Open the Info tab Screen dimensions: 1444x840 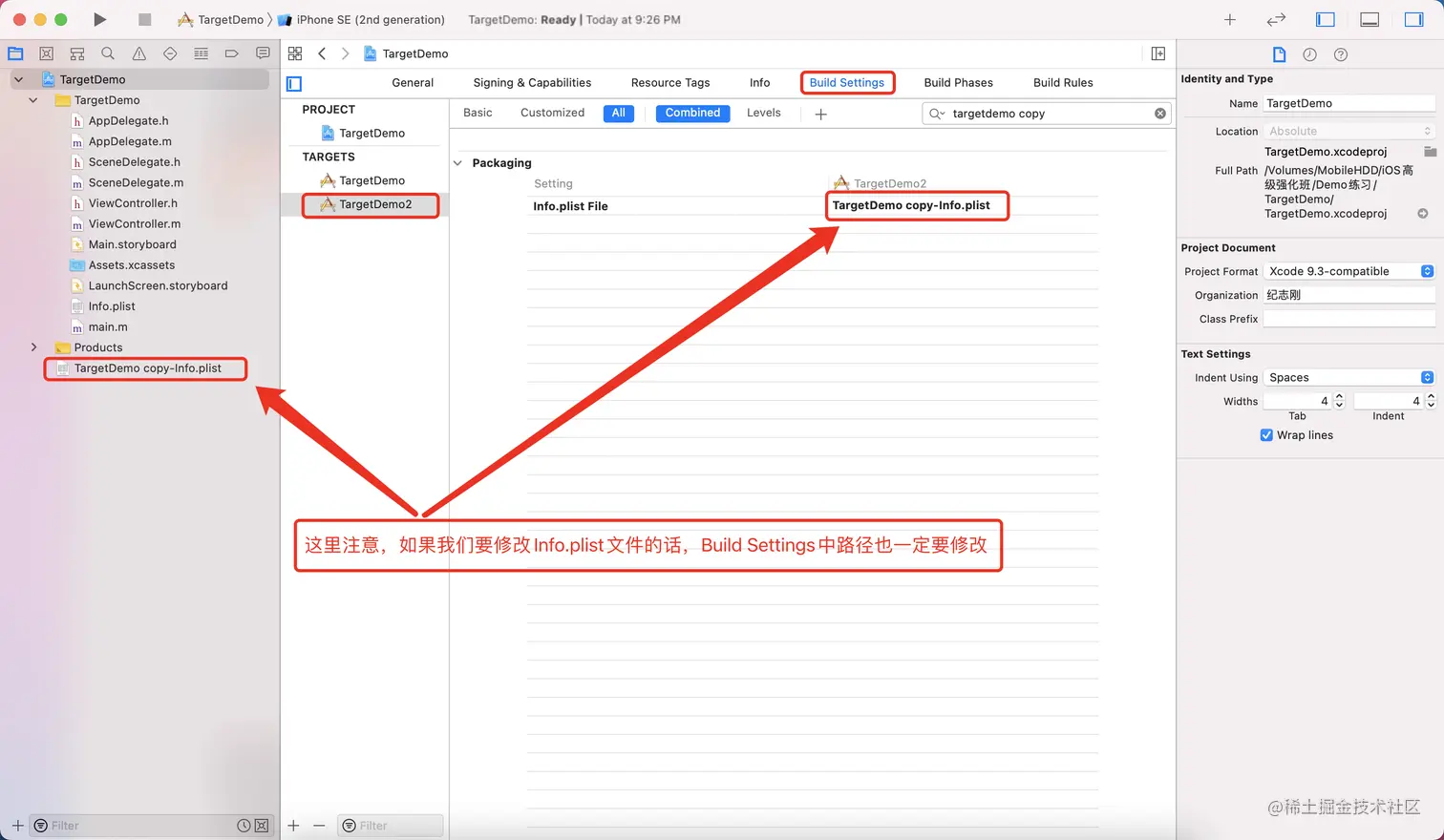click(759, 83)
